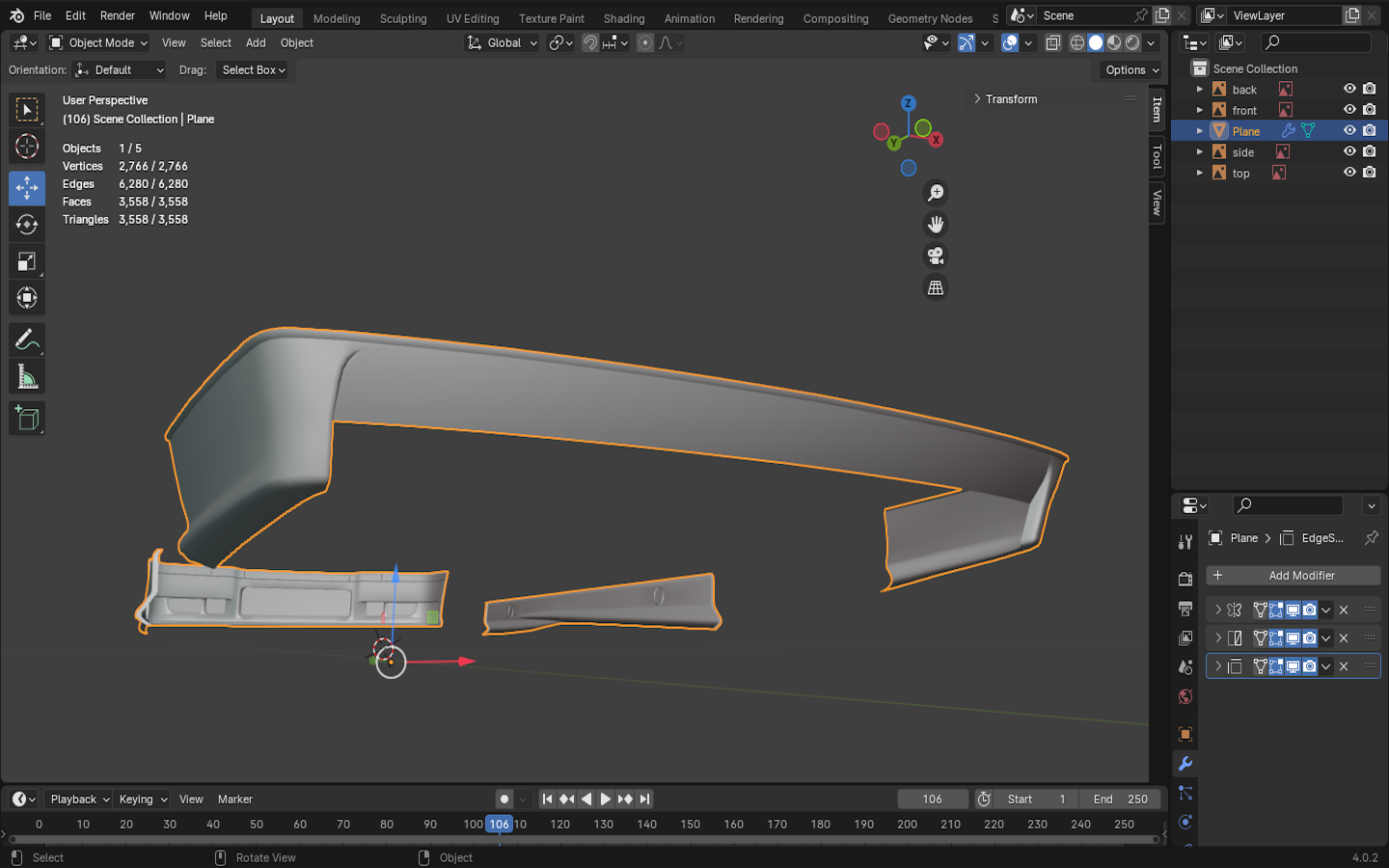Screen dimensions: 1389x868
Task: Open the Keying dropdown in the timeline
Action: (x=143, y=799)
